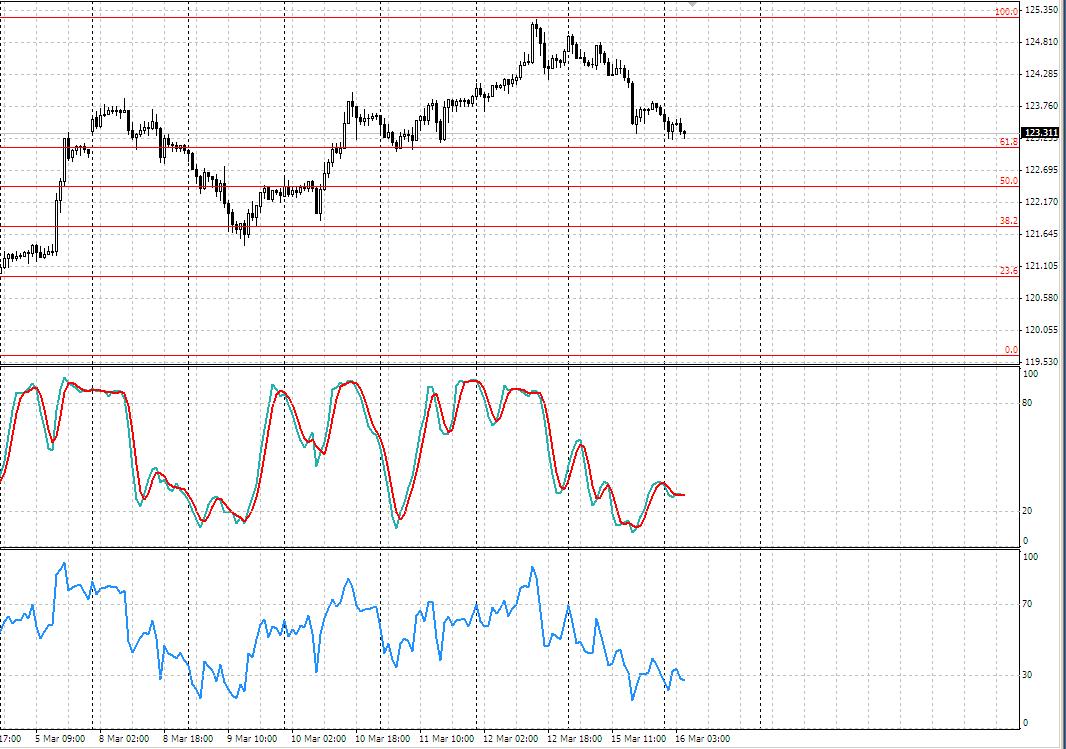Click the 12 Mar 02:00 time label
The image size is (1066, 749).
511,739
